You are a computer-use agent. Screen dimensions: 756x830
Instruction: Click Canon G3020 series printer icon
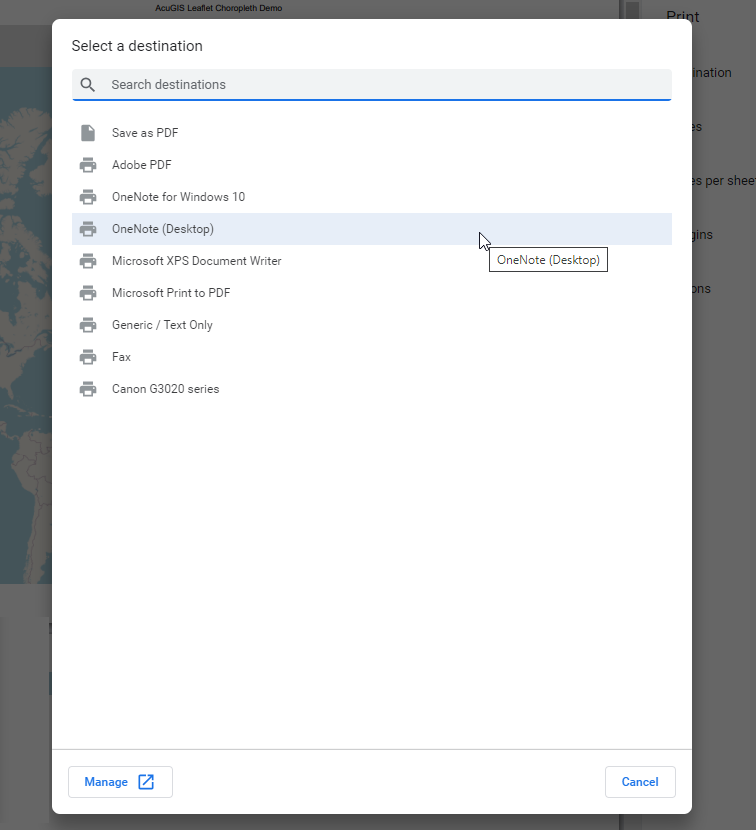pos(88,389)
